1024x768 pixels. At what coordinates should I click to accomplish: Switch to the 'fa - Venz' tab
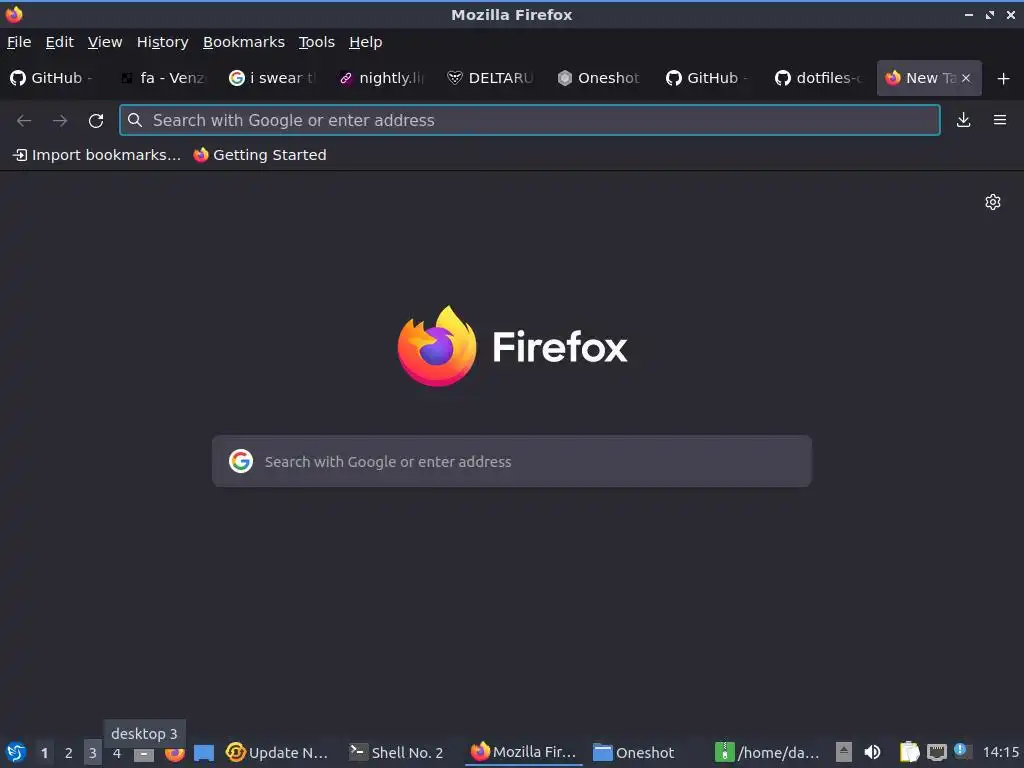pos(165,78)
